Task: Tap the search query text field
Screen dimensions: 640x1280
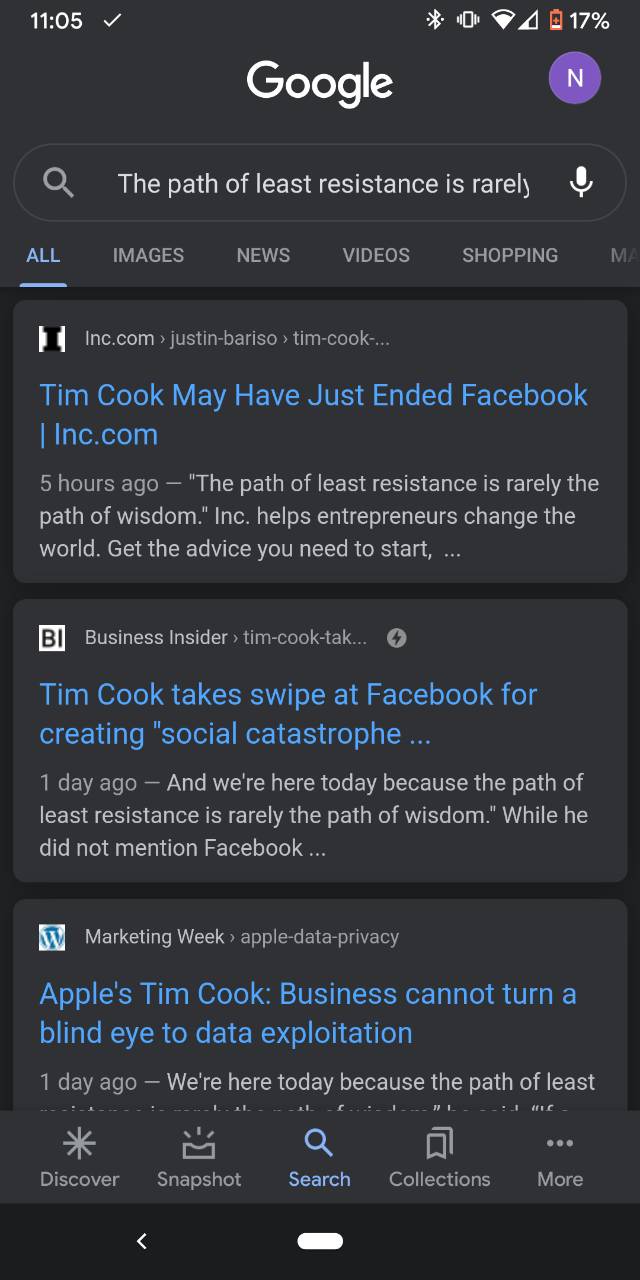Action: [322, 183]
